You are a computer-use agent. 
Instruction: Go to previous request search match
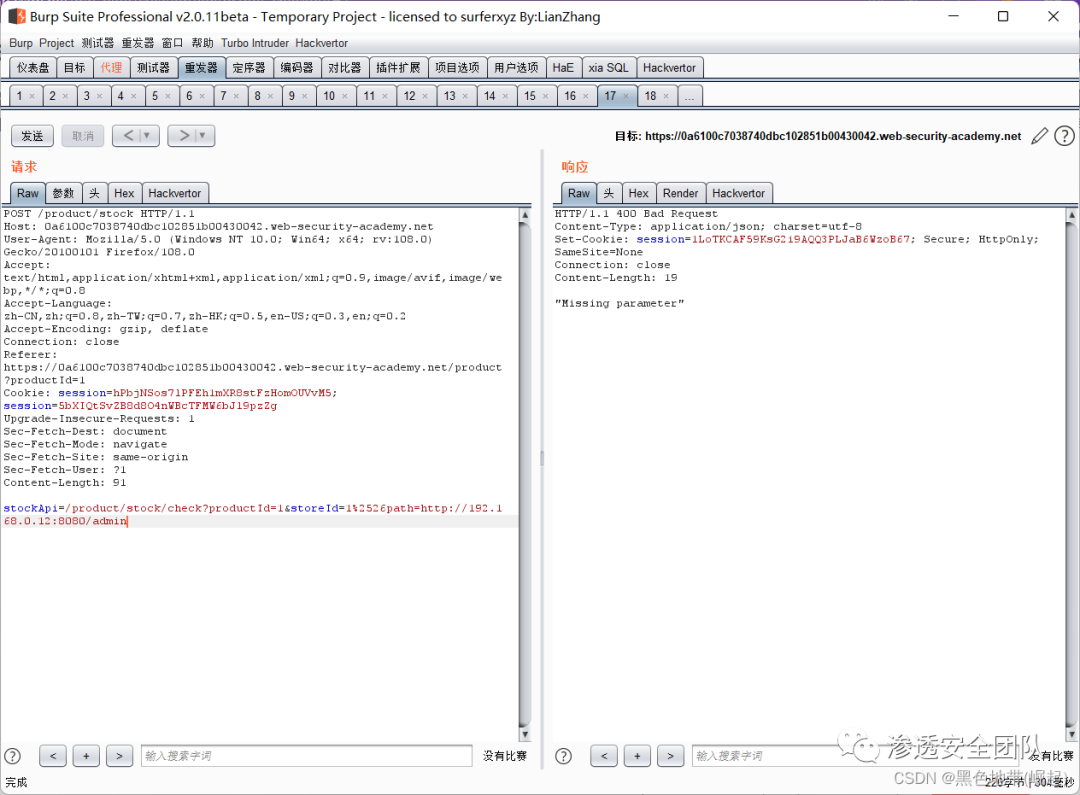53,756
